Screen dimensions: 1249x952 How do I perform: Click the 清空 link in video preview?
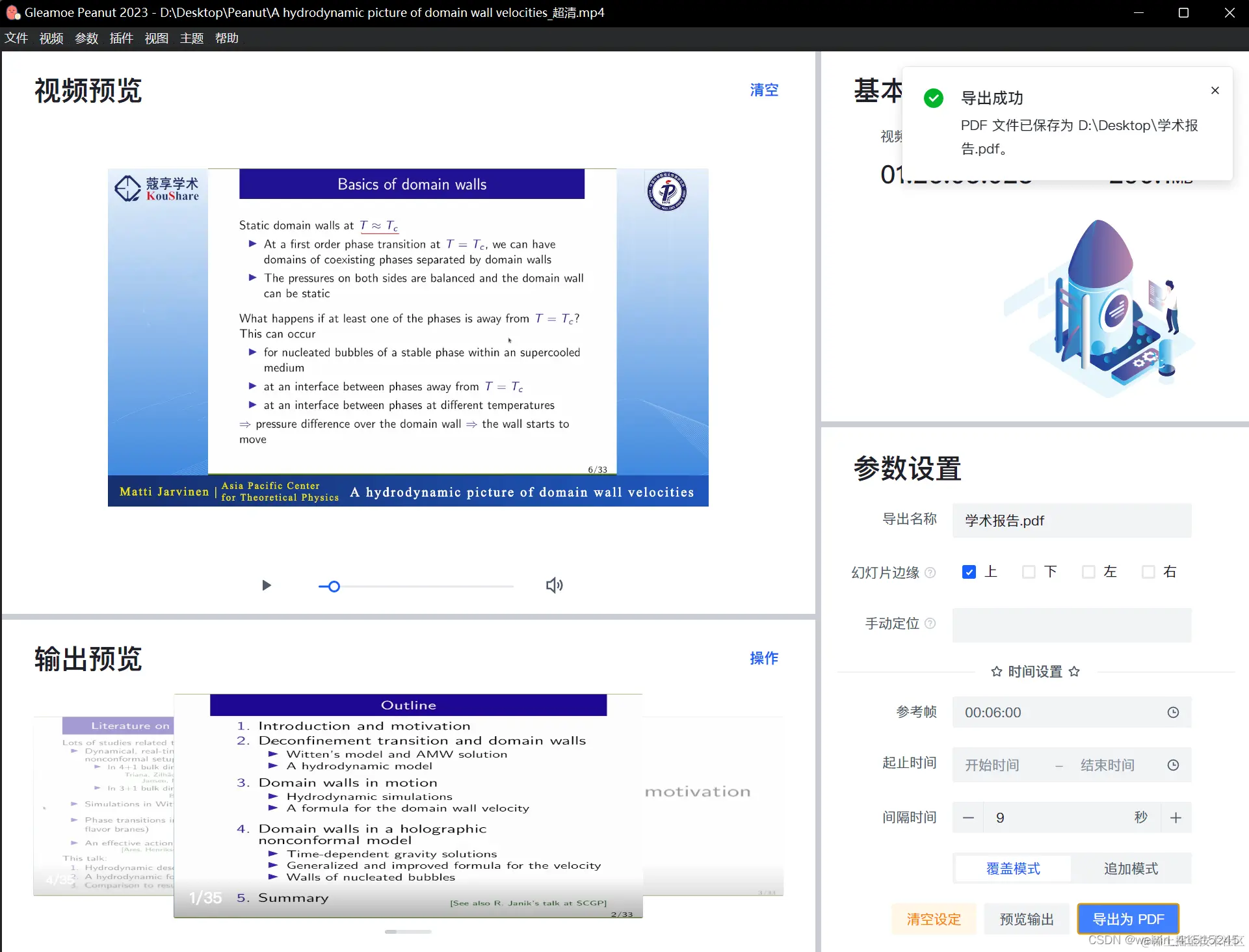(x=763, y=90)
